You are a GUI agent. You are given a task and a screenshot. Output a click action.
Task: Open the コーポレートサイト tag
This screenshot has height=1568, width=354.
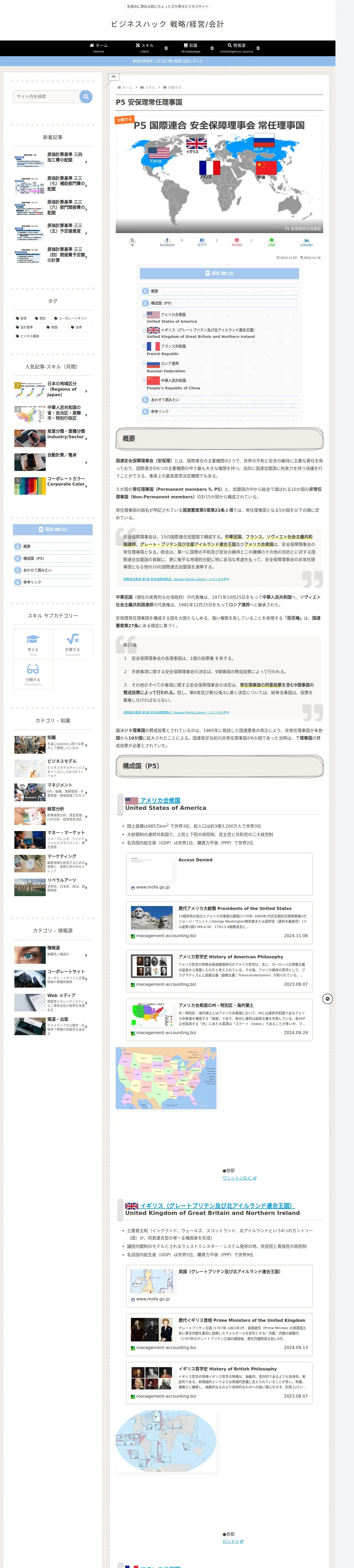(x=72, y=318)
